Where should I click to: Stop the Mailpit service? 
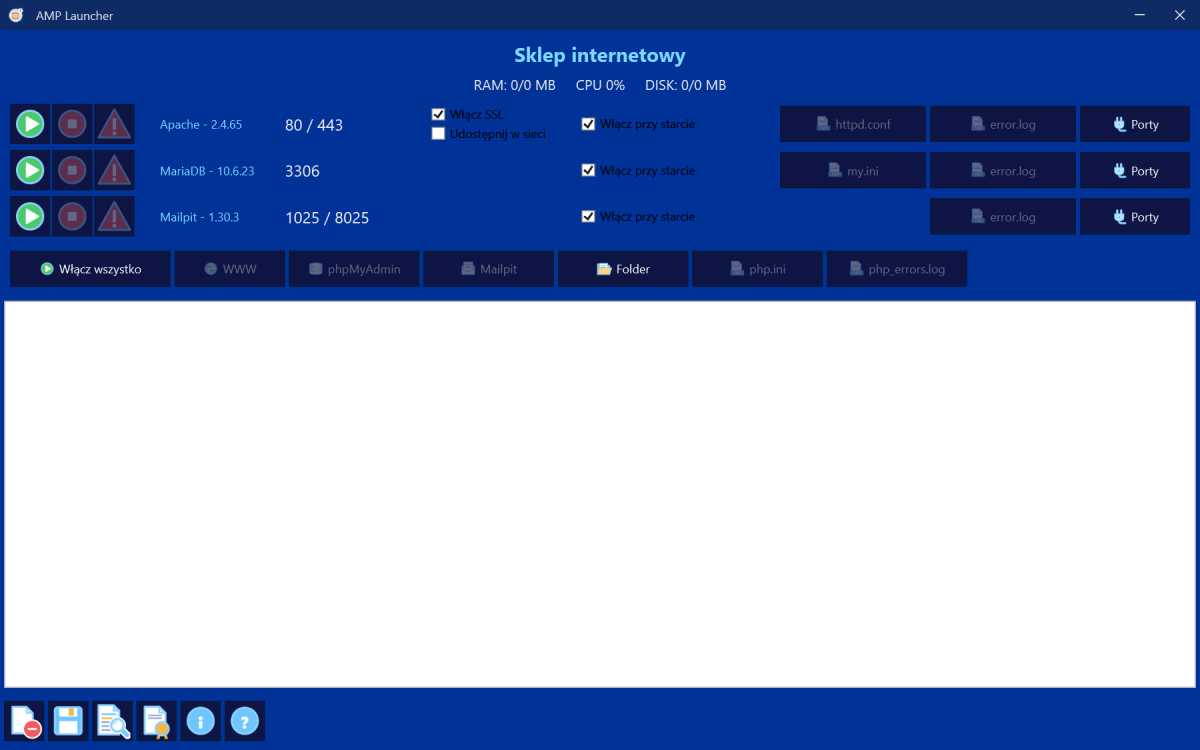72,217
